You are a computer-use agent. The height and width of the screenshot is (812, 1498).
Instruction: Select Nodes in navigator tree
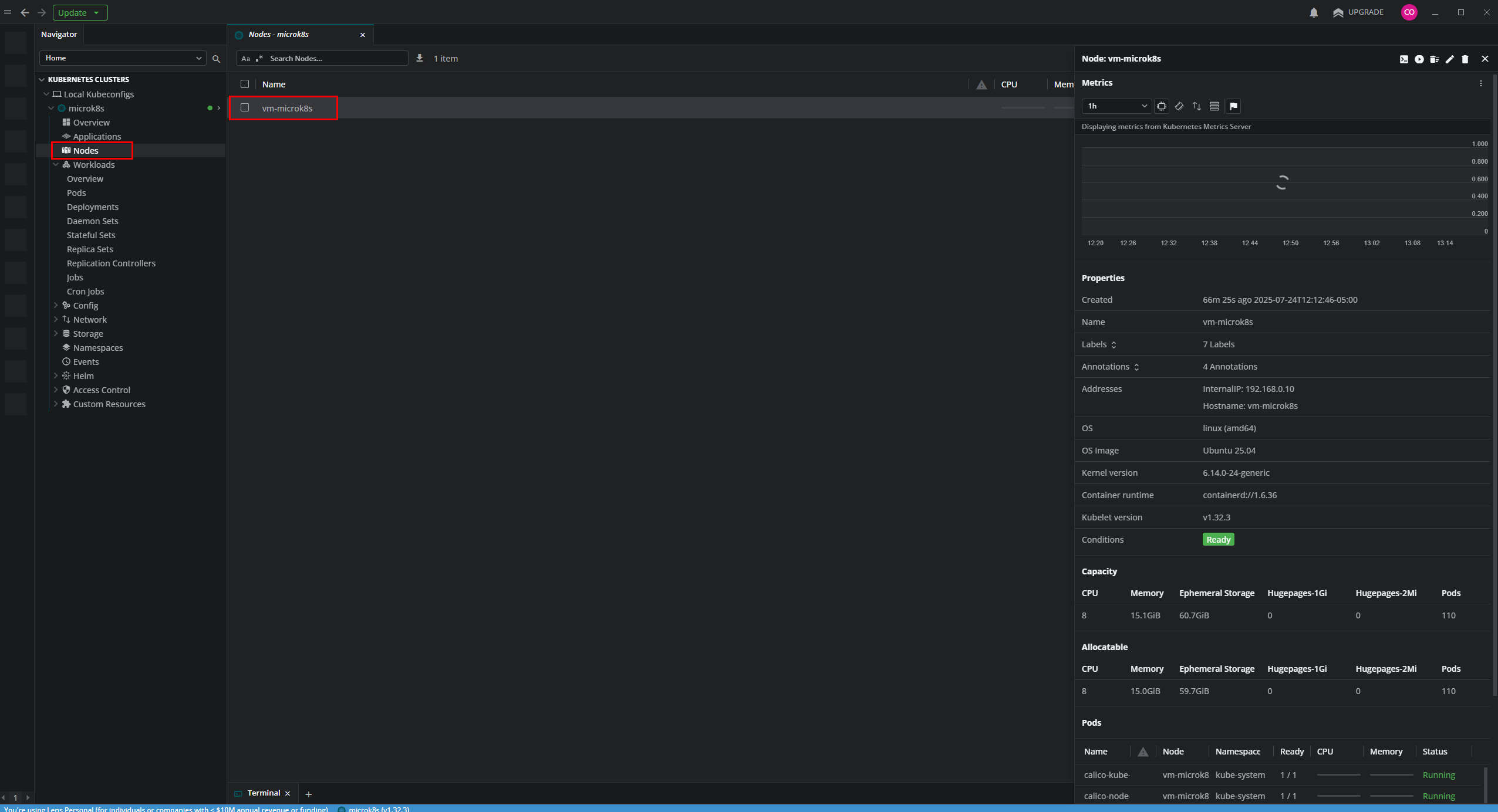pyautogui.click(x=86, y=151)
